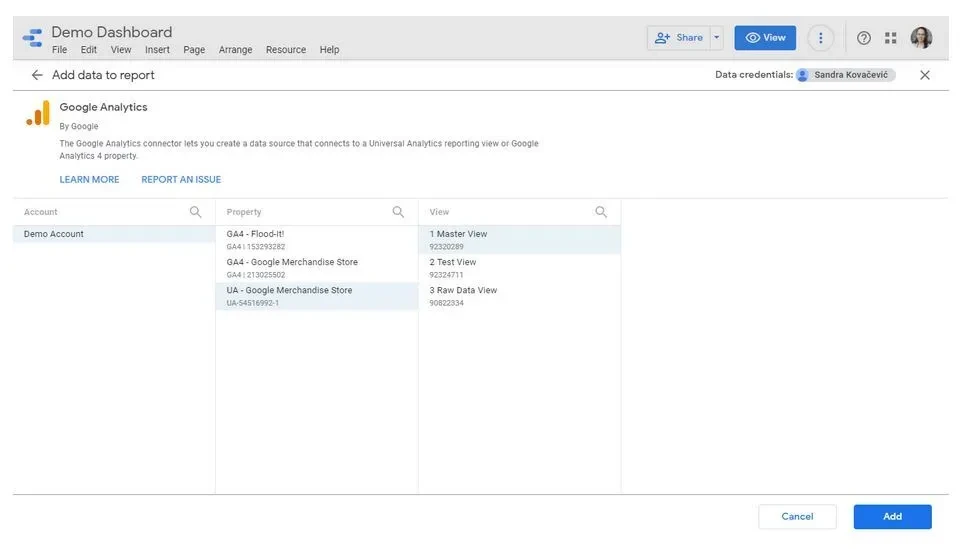
Task: Open the Resource menu
Action: click(285, 50)
